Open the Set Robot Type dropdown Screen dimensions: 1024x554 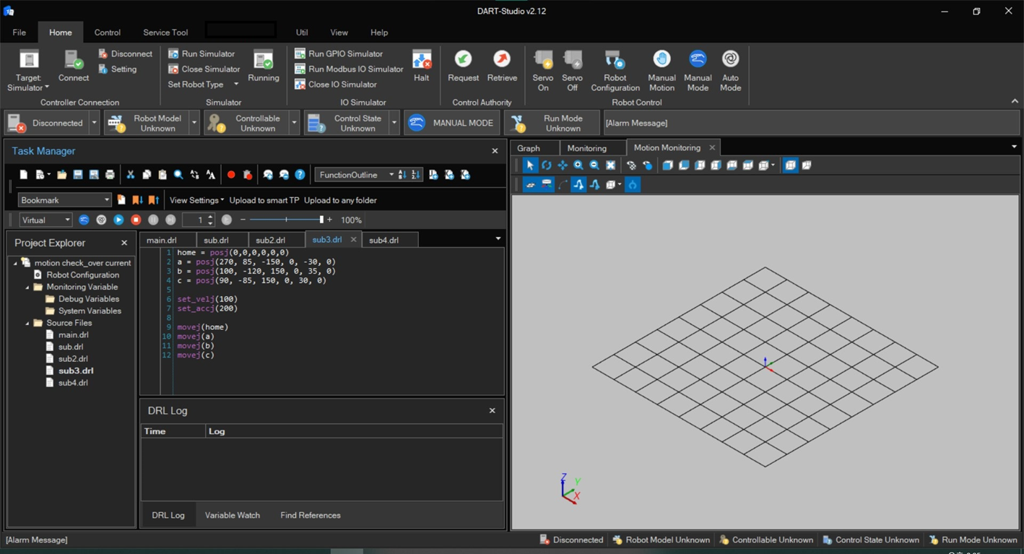pos(202,84)
